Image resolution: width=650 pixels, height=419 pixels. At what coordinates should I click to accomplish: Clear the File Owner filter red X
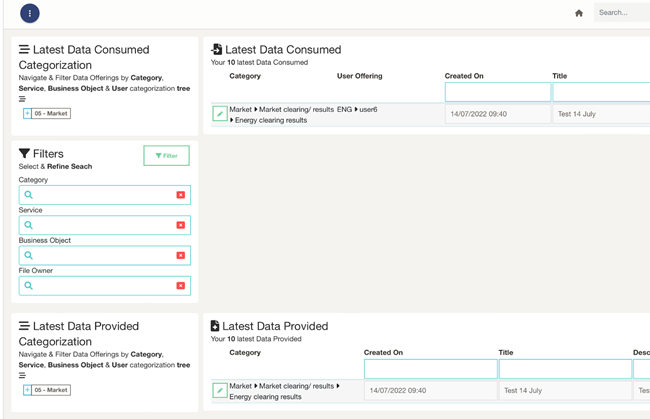[x=181, y=286]
